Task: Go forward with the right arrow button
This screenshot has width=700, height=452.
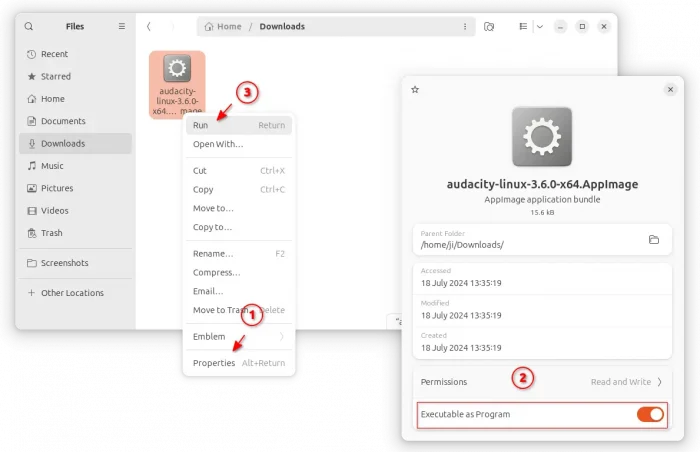Action: pyautogui.click(x=172, y=26)
